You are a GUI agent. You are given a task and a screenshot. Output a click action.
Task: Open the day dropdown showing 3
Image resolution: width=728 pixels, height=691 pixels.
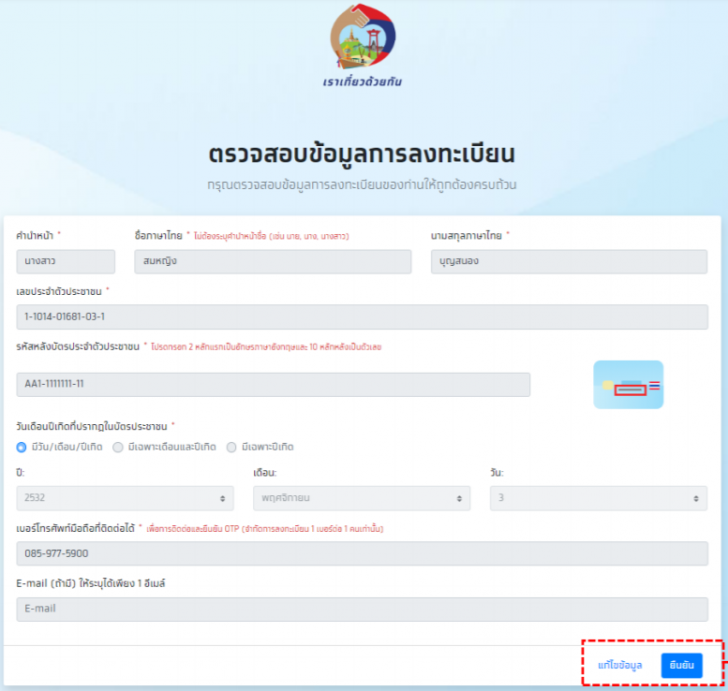(598, 498)
